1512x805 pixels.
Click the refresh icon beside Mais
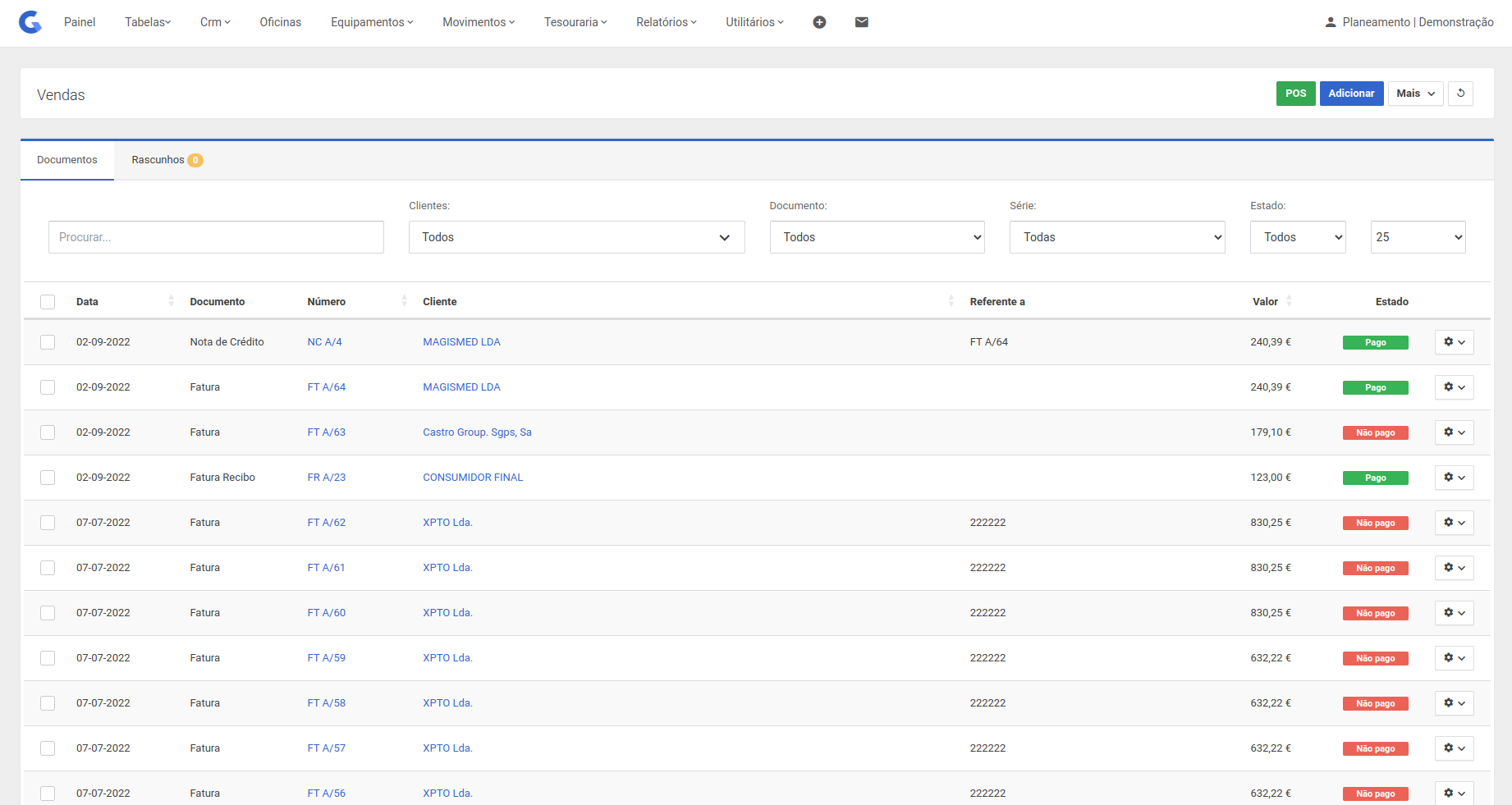[1460, 94]
